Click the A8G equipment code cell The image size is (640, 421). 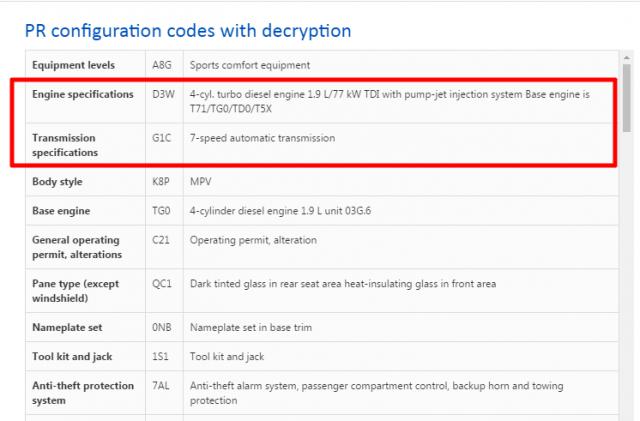coord(162,65)
